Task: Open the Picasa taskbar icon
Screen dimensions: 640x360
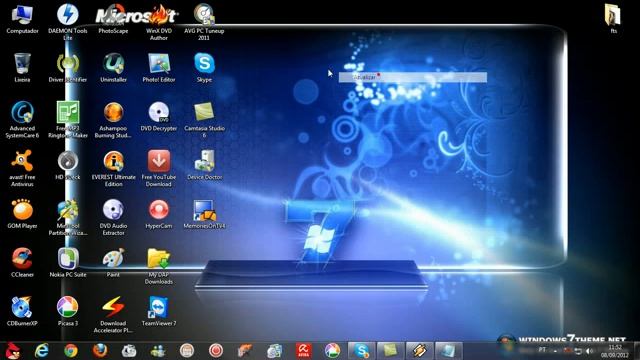Action: (x=332, y=351)
